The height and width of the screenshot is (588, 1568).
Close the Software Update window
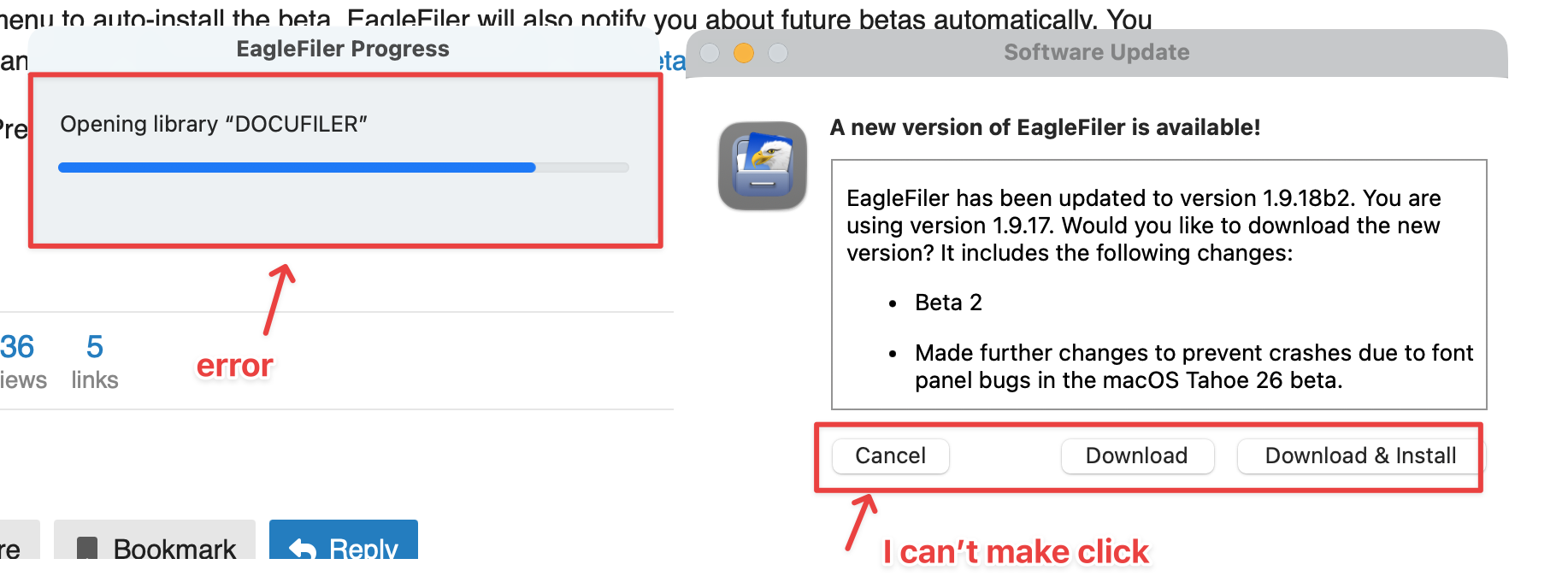point(710,53)
